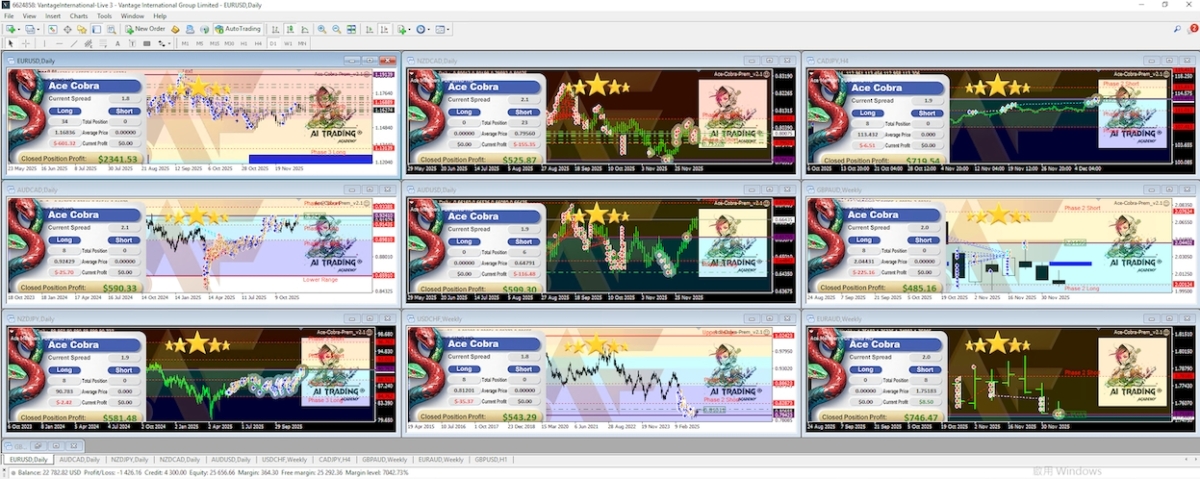Toggle the AutoTrading button
This screenshot has width=1200, height=479.
237,29
